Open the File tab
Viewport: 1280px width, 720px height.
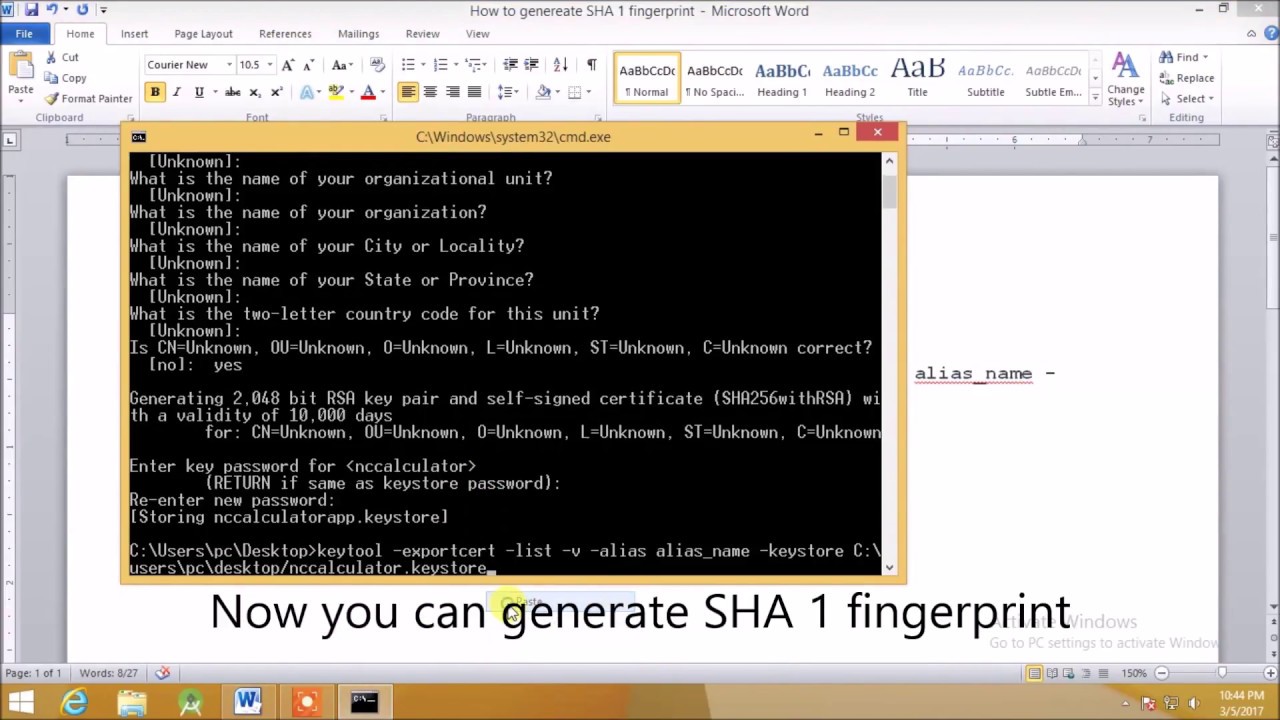(24, 33)
